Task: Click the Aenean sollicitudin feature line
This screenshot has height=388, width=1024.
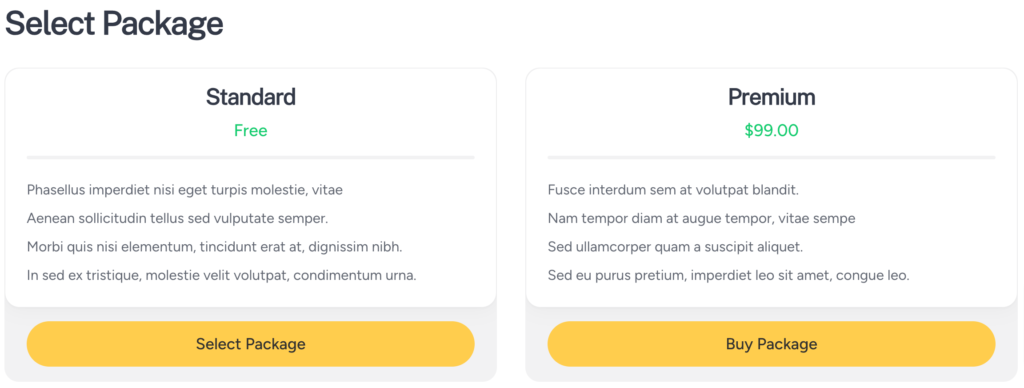Action: [x=178, y=218]
